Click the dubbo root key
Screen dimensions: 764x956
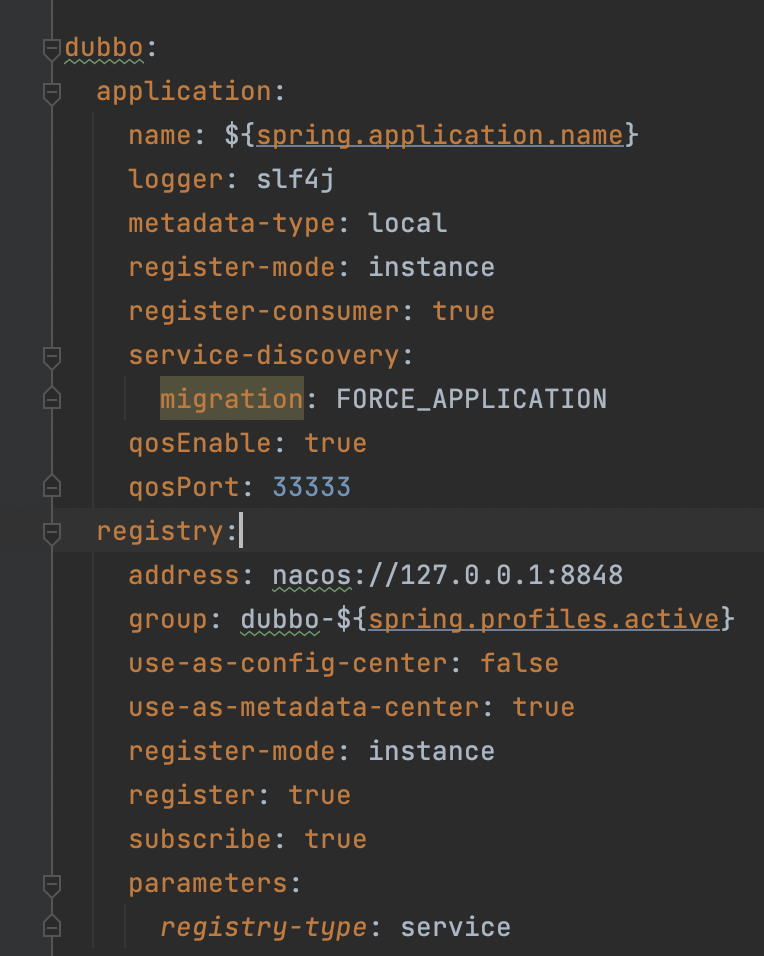click(x=104, y=48)
